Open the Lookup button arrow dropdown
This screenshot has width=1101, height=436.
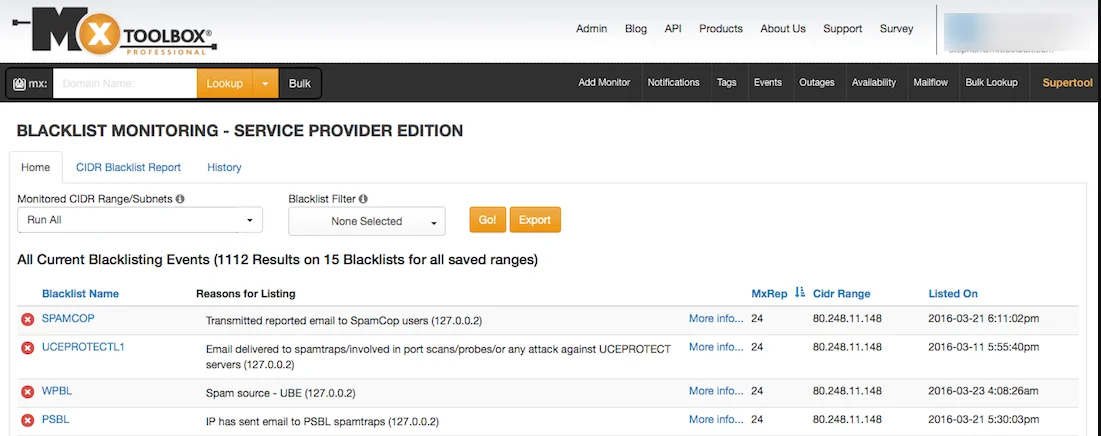(x=265, y=84)
